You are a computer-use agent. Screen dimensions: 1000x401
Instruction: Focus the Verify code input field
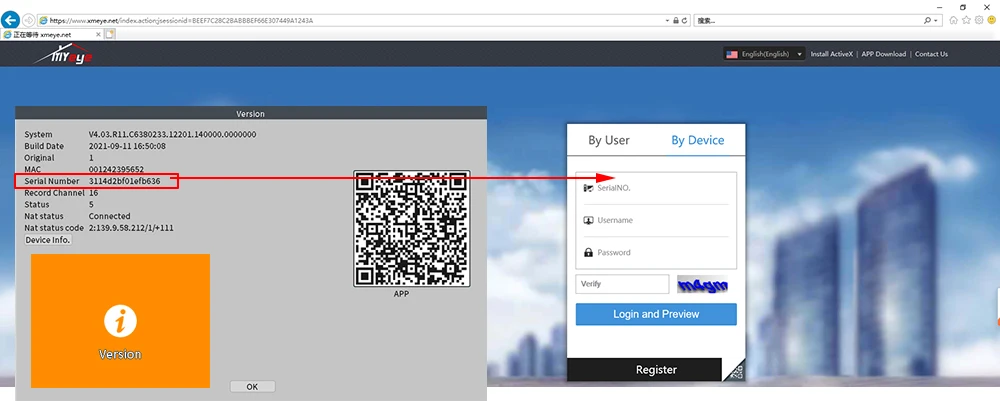click(622, 284)
